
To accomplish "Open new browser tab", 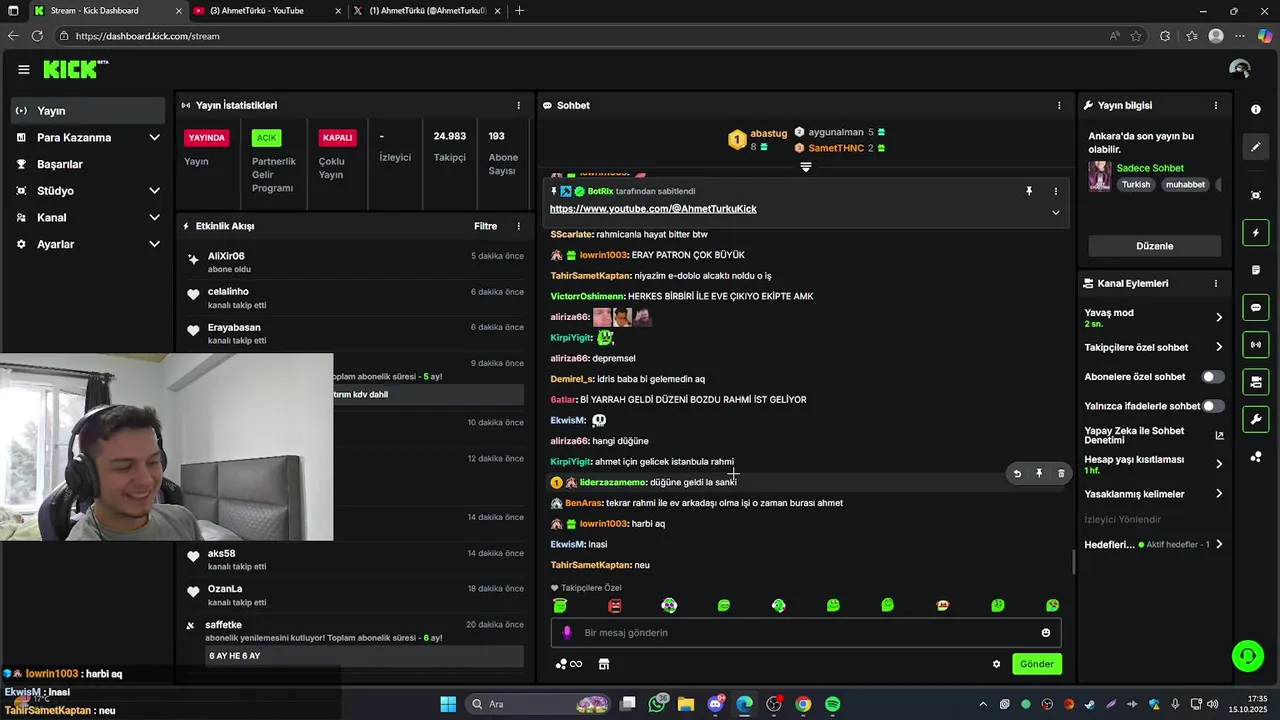I will (519, 11).
